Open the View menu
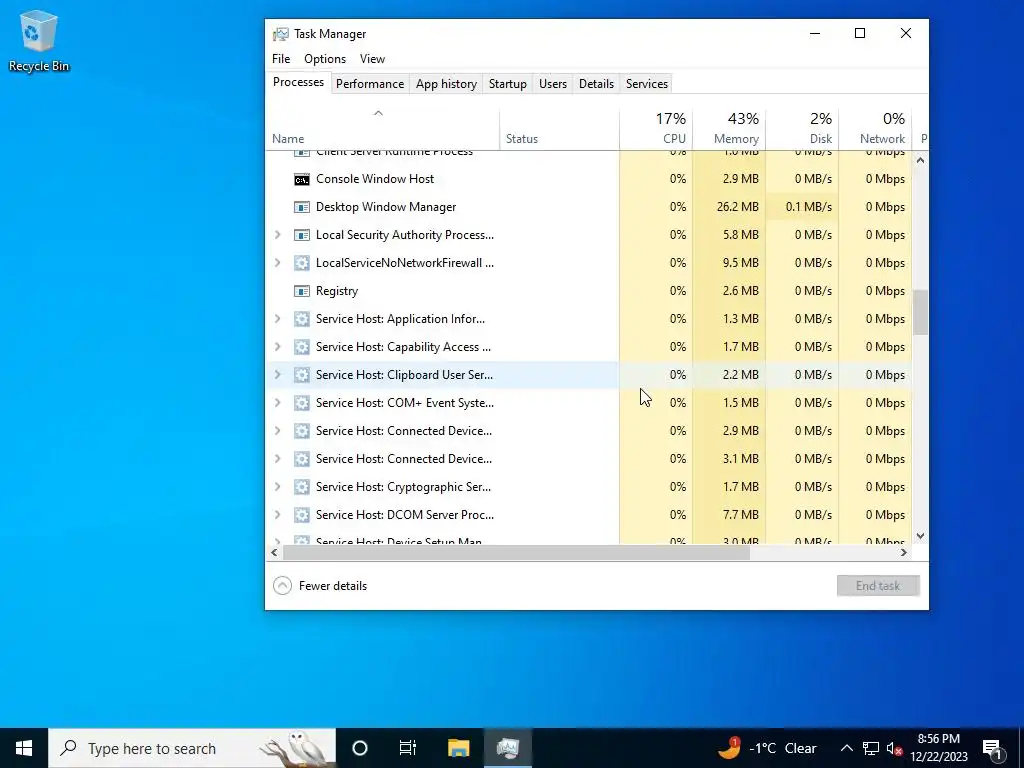Image resolution: width=1024 pixels, height=768 pixels. [372, 59]
